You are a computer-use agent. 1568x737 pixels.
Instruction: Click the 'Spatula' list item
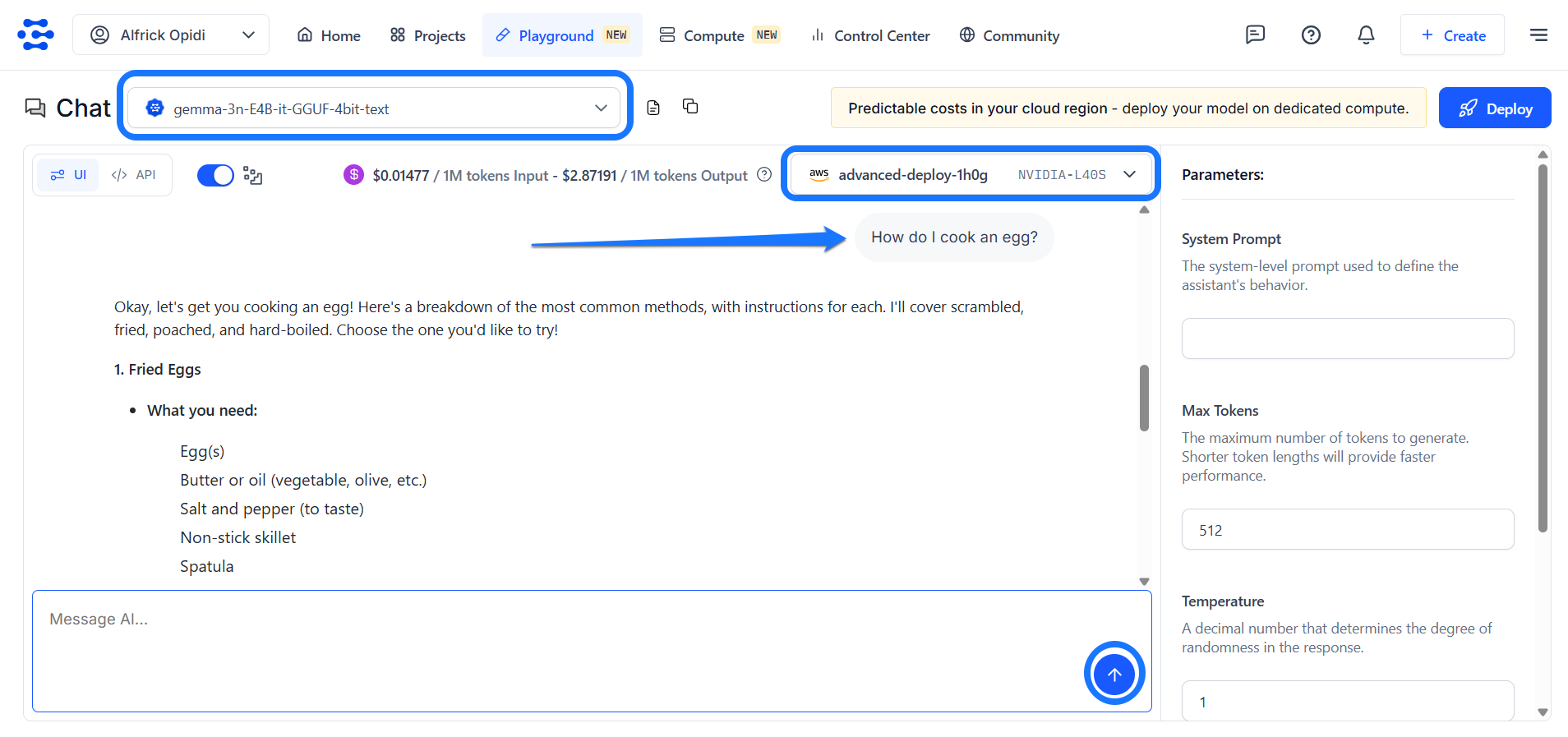207,566
